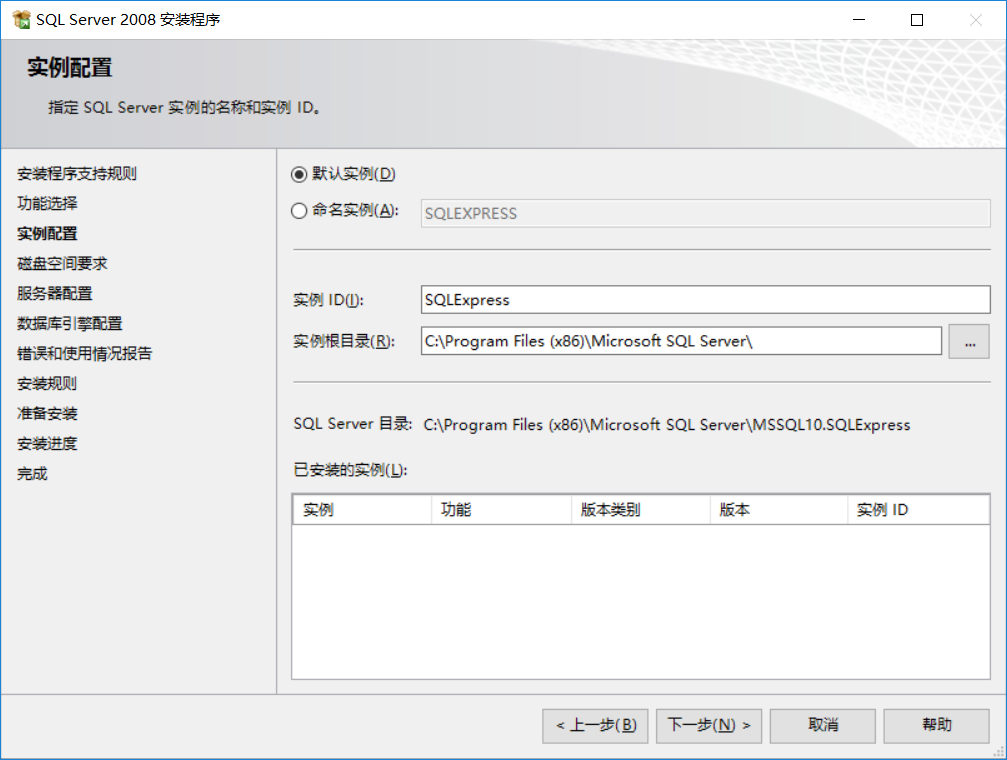This screenshot has width=1007, height=760.
Task: Cancel setup with the 取消 button
Action: [823, 726]
